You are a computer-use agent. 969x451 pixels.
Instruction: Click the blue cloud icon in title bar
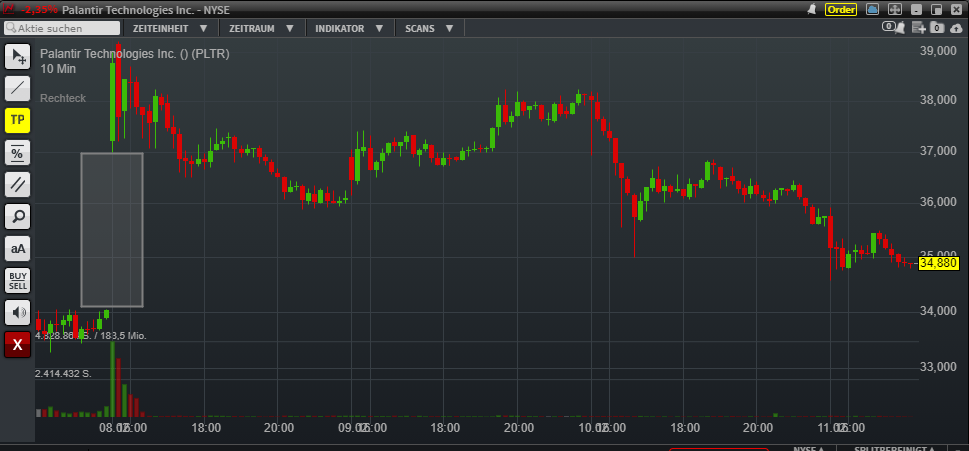coord(873,9)
